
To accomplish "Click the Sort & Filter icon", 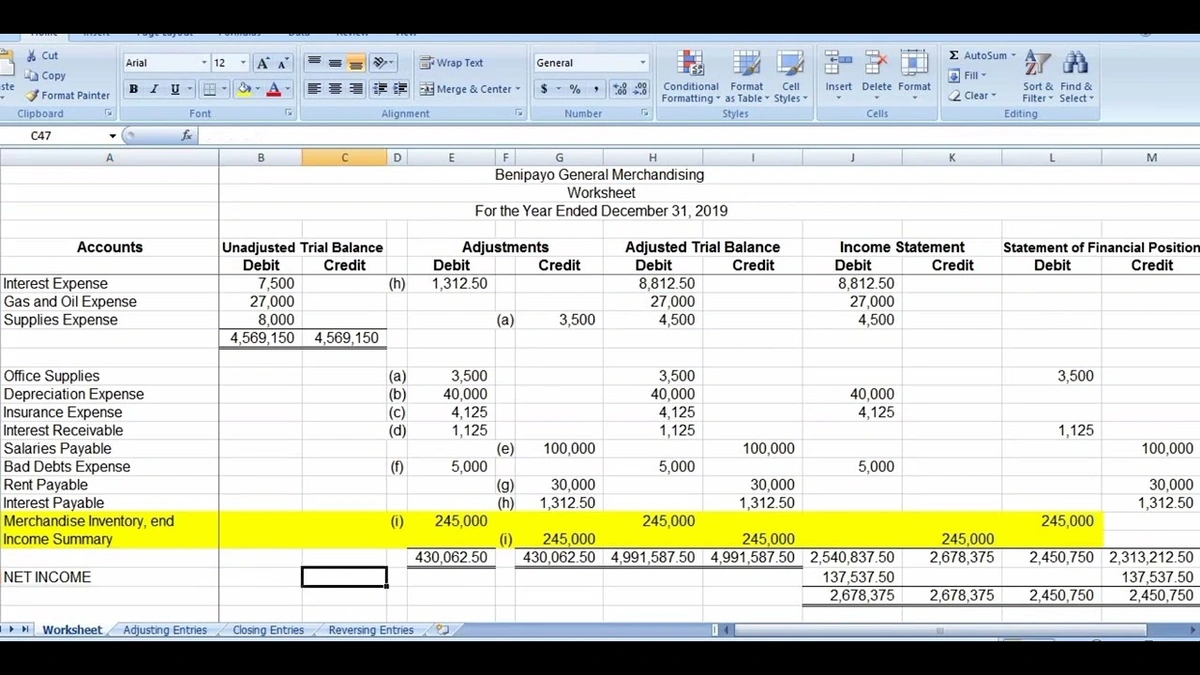I will click(1037, 66).
